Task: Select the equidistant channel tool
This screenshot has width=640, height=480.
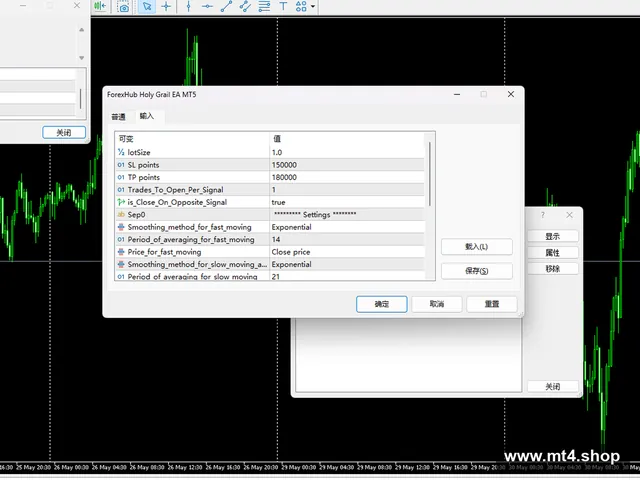Action: click(x=245, y=6)
